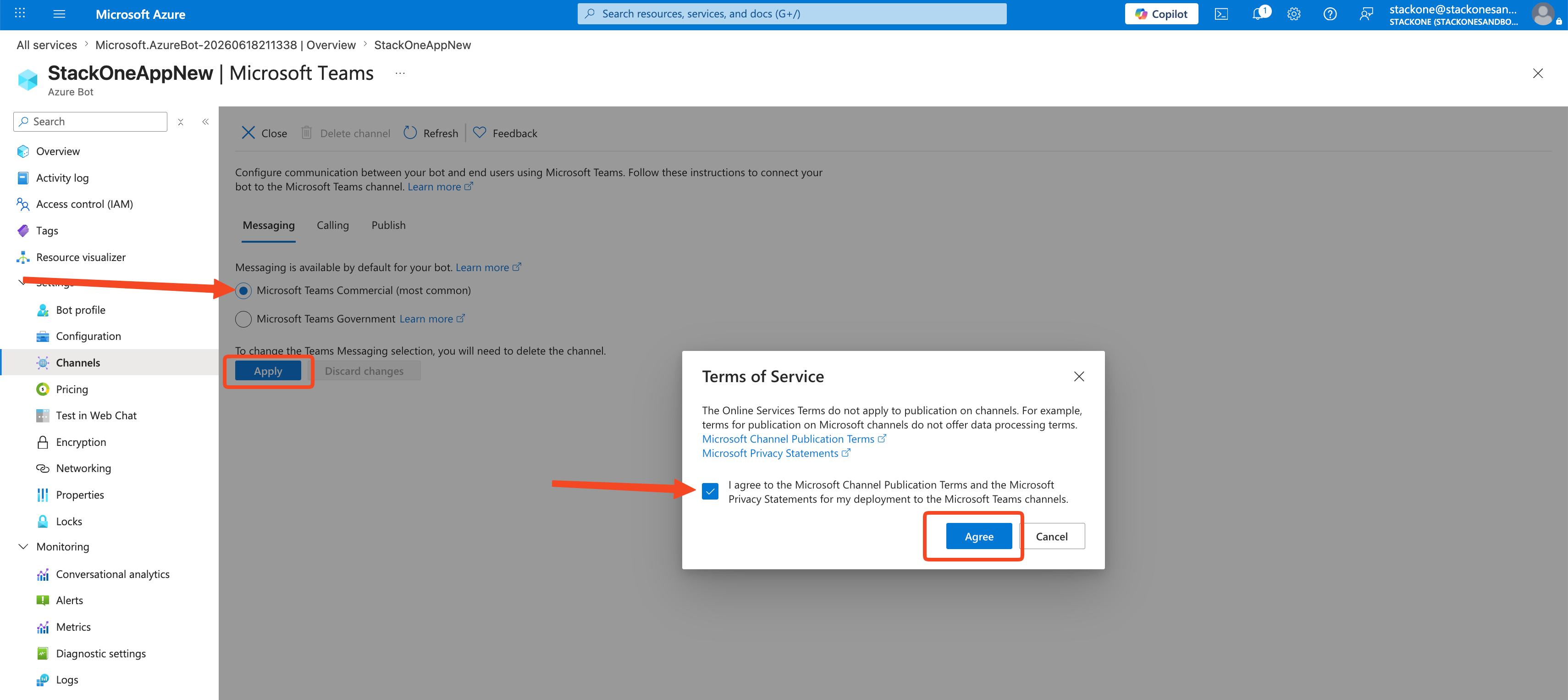The image size is (1568, 700).
Task: Refresh the channel page
Action: point(431,133)
